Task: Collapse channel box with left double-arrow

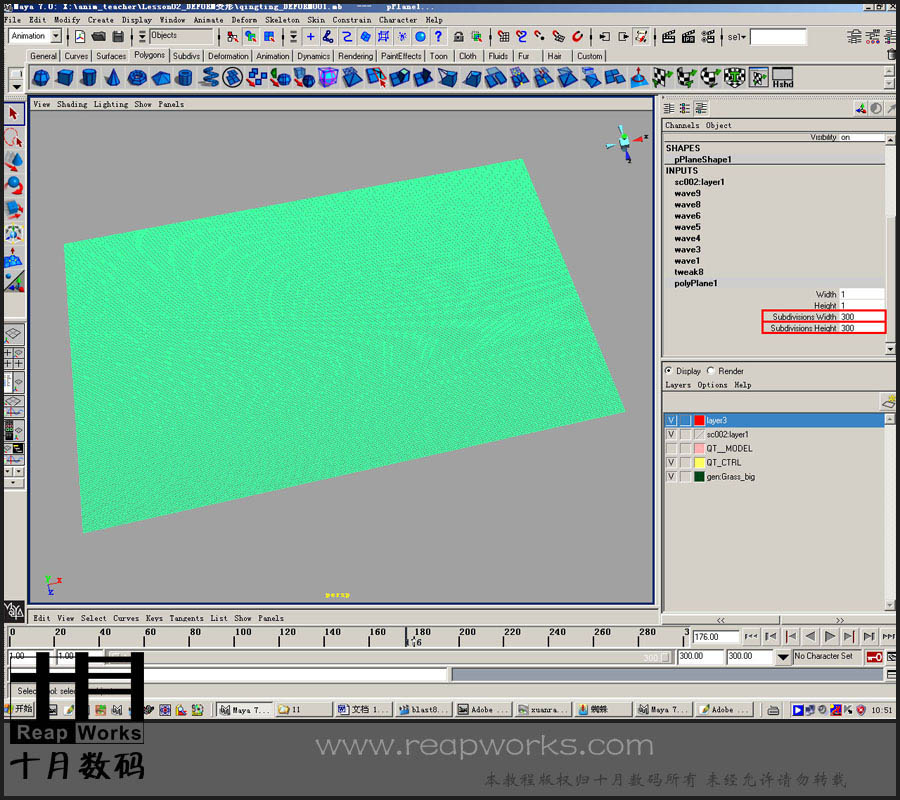Action: click(x=721, y=620)
